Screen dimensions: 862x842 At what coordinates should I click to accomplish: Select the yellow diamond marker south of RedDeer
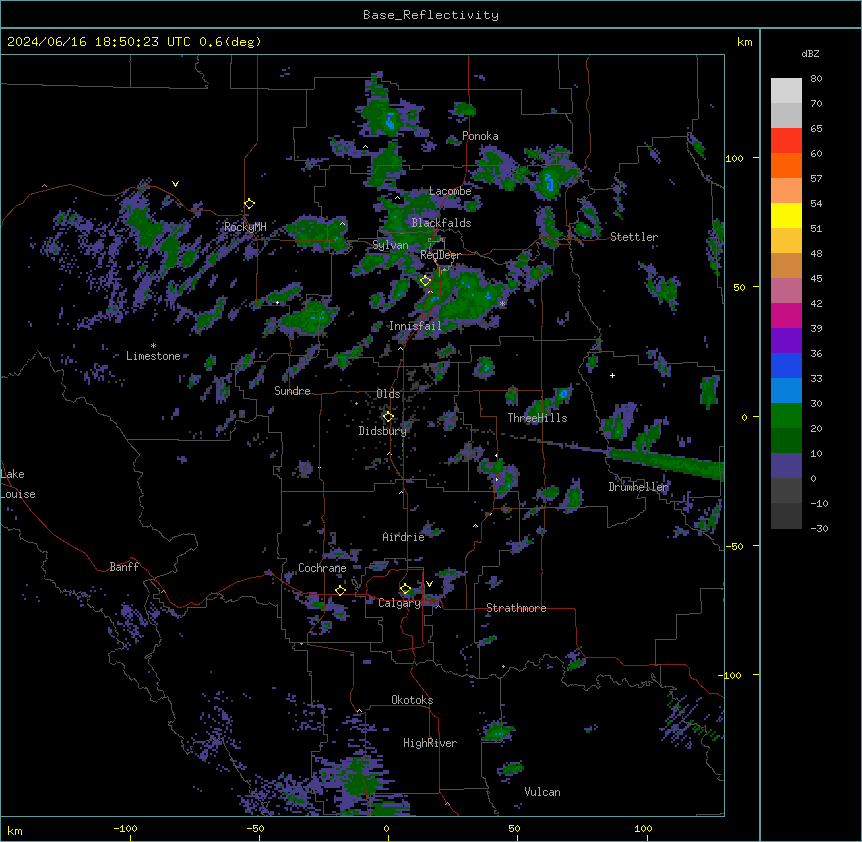click(x=425, y=280)
